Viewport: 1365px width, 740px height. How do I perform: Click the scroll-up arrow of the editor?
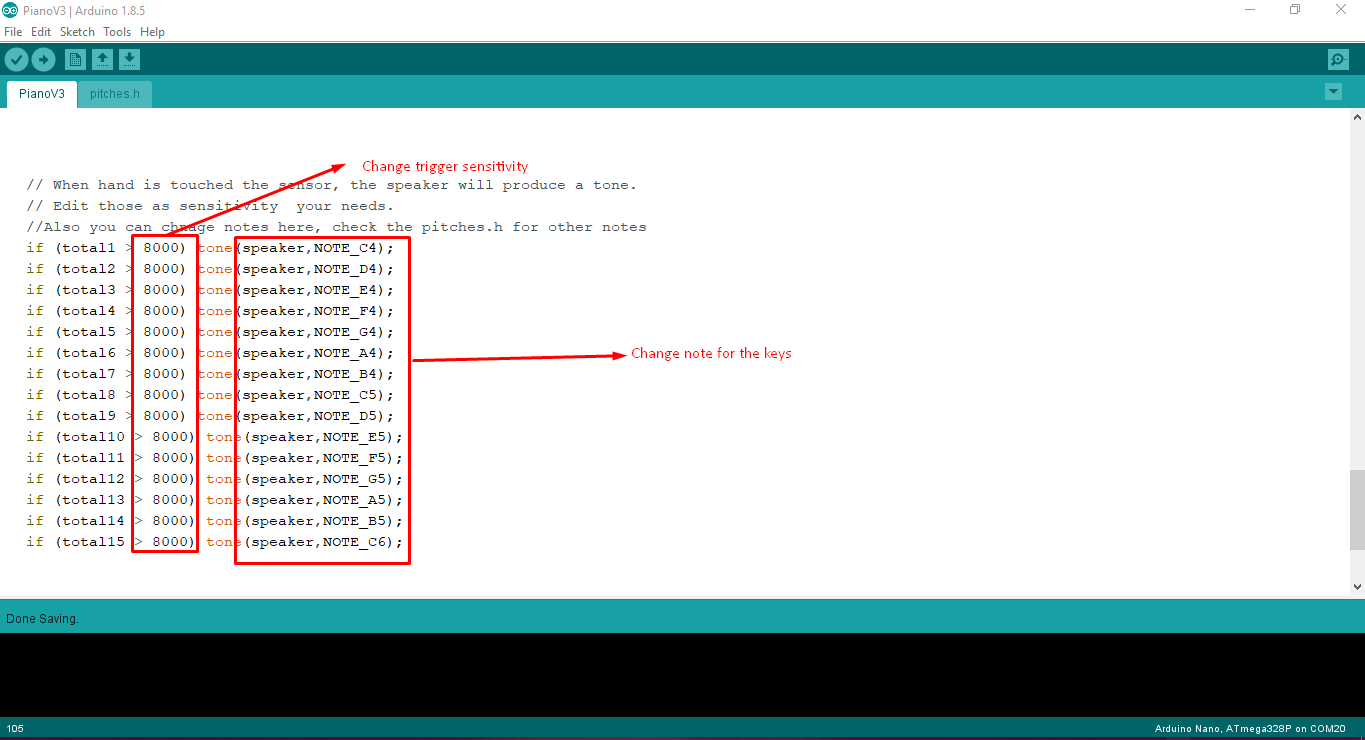tap(1357, 117)
